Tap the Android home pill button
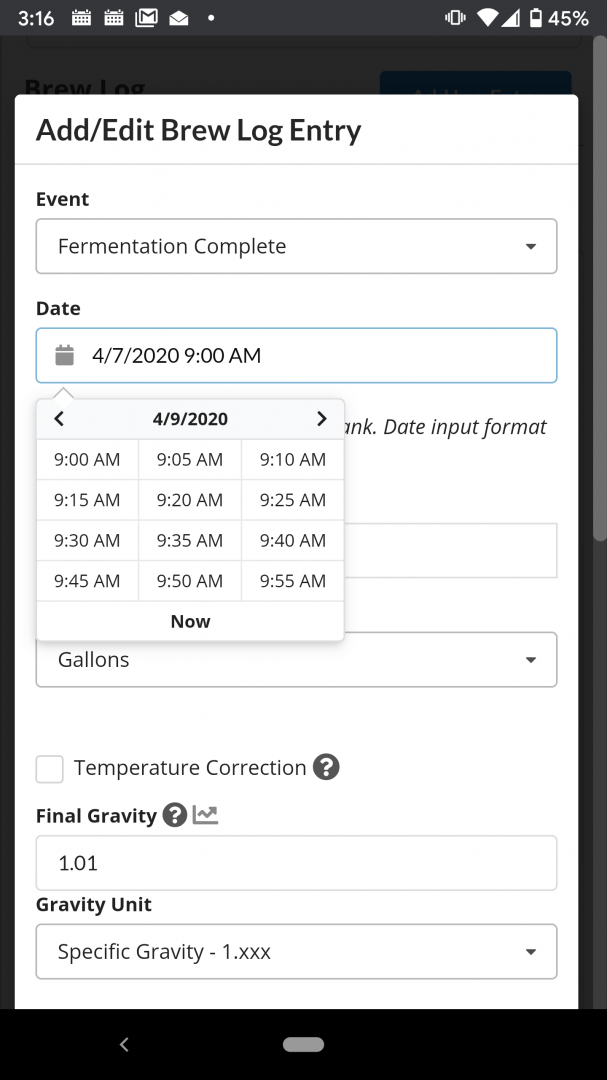This screenshot has height=1080, width=607. pos(303,1044)
